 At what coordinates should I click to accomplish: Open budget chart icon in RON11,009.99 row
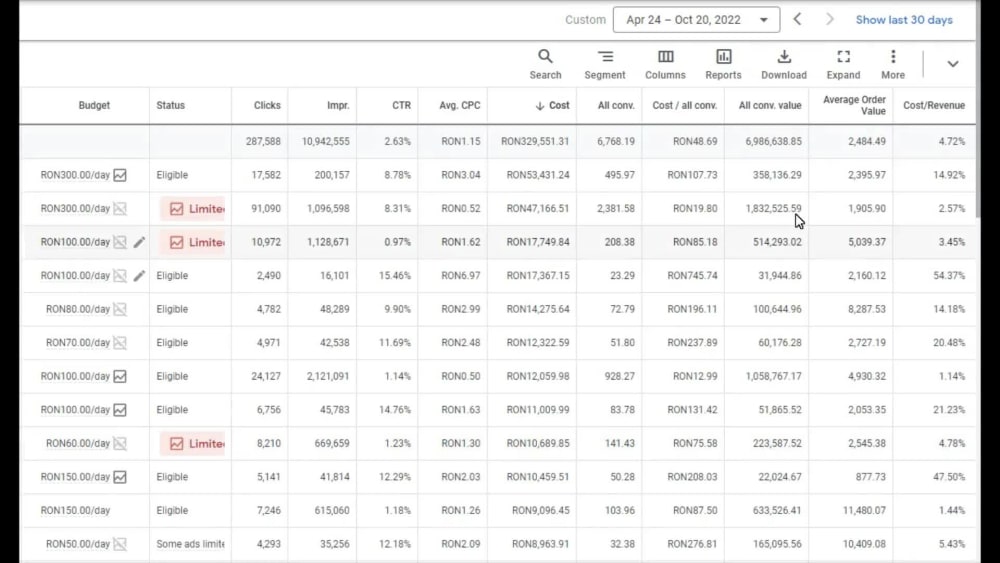pos(120,410)
